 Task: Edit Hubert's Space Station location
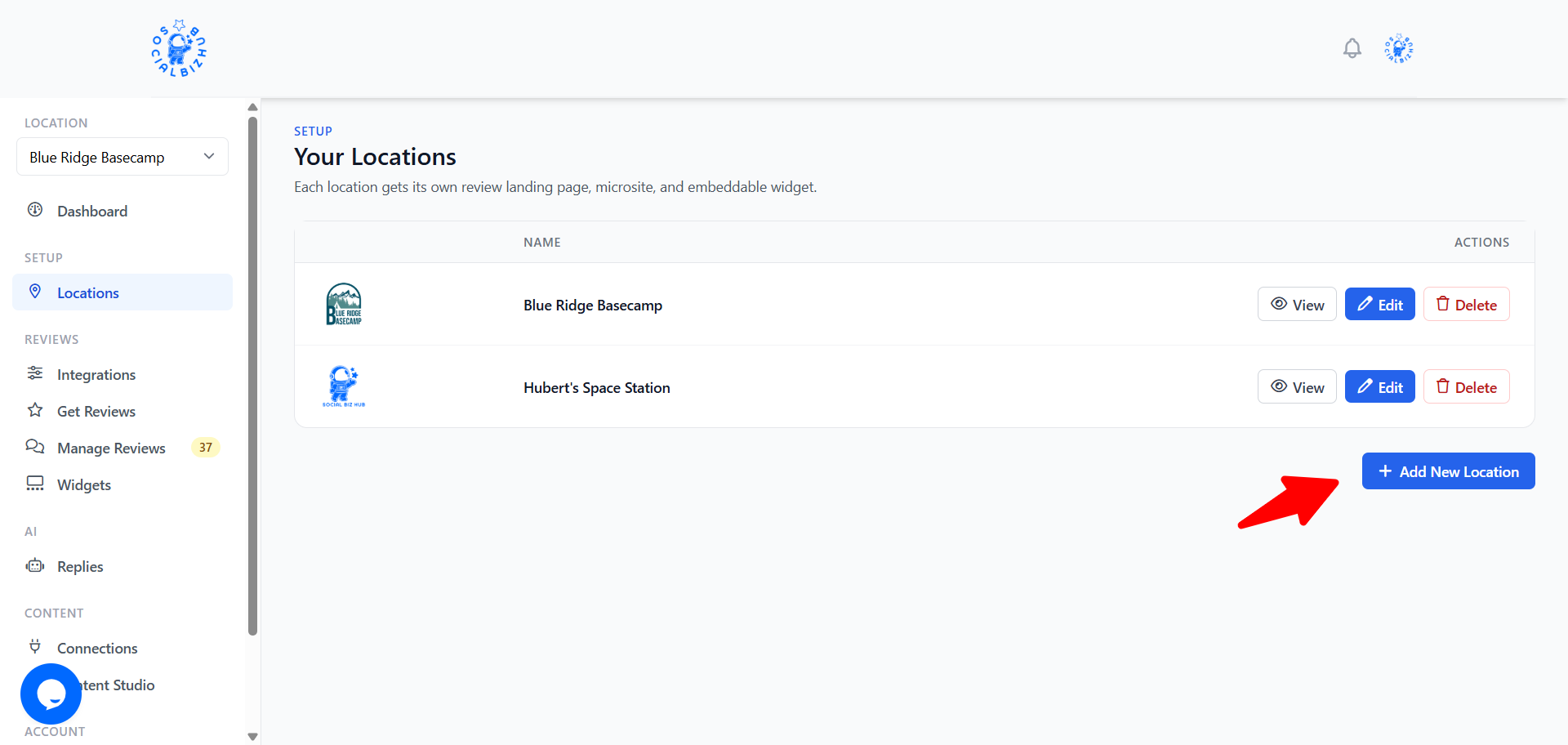[1380, 386]
